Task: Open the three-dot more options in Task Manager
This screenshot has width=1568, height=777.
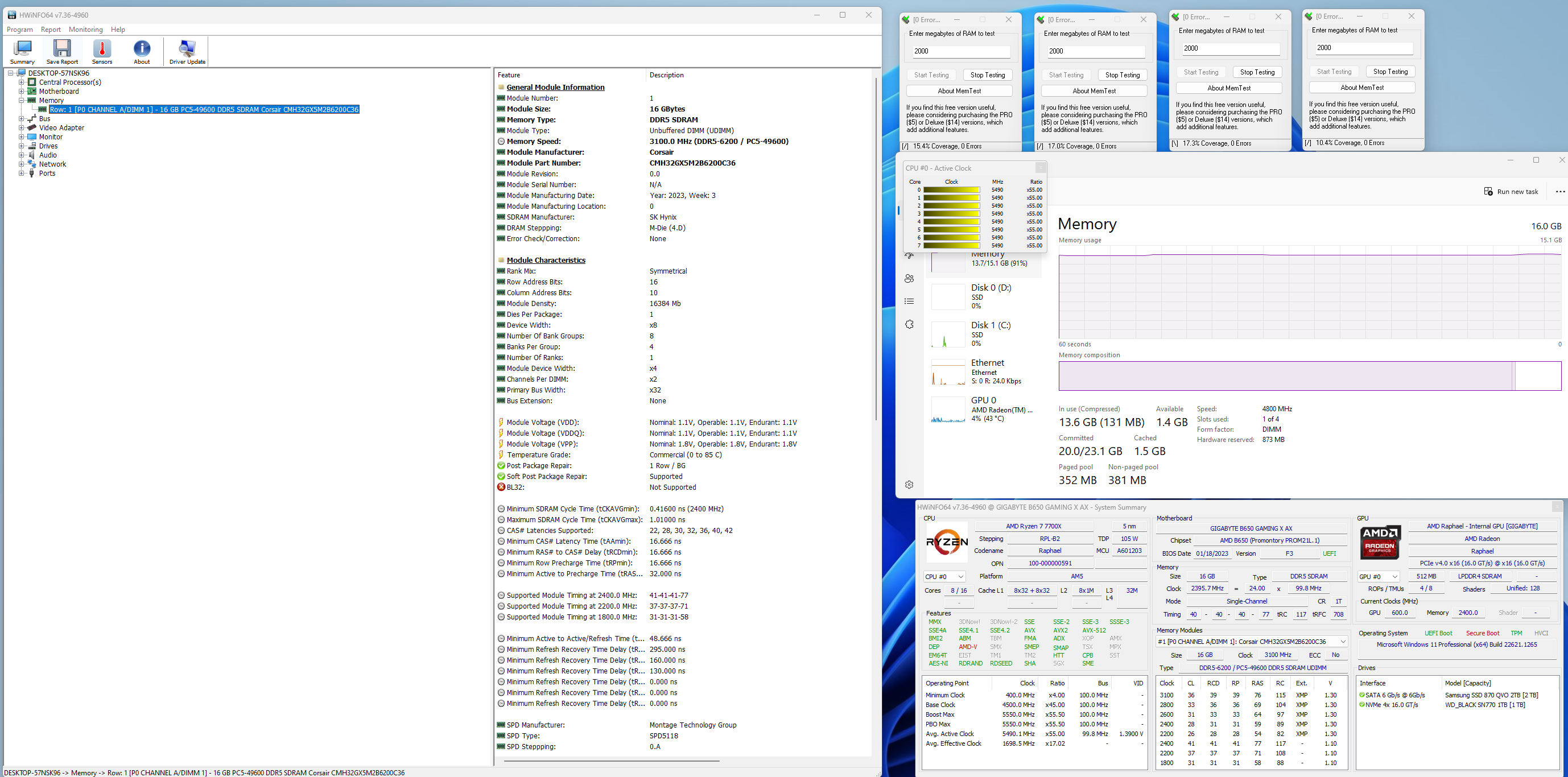Action: (x=1560, y=192)
